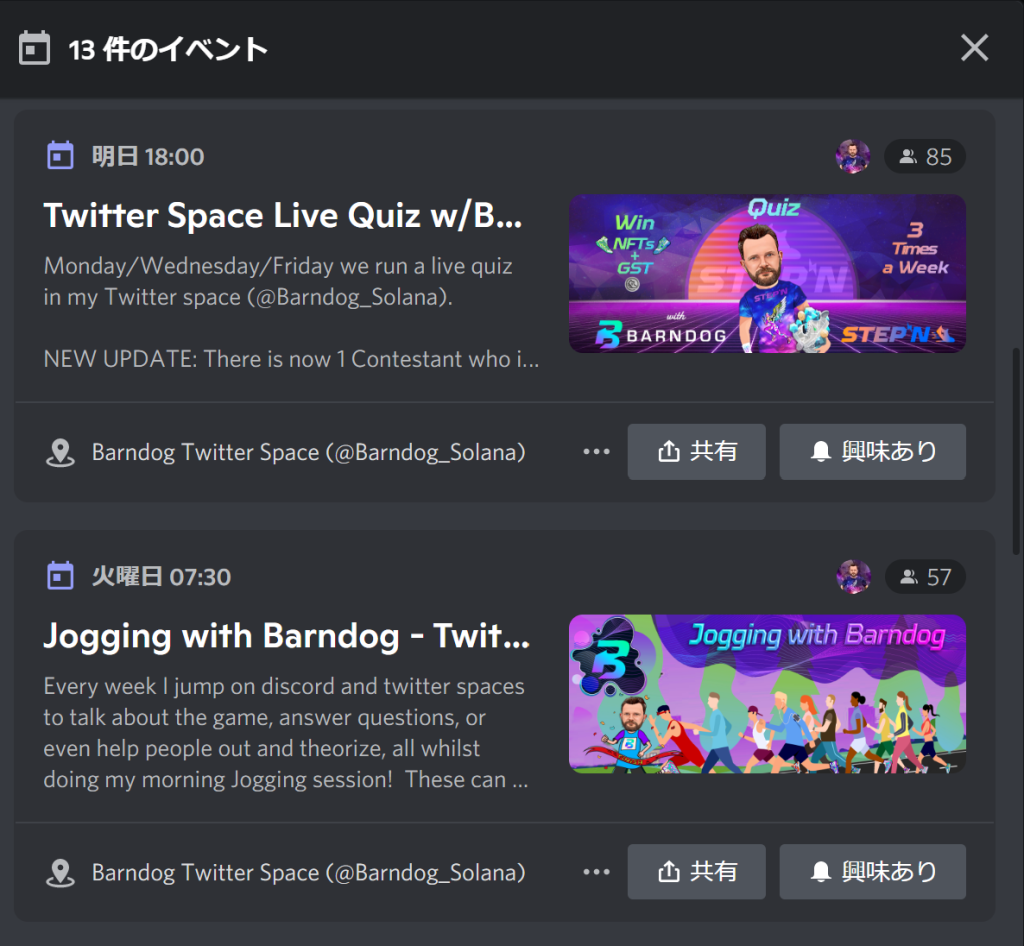Click the Jogging with Barndog banner image
The height and width of the screenshot is (946, 1024).
click(767, 694)
